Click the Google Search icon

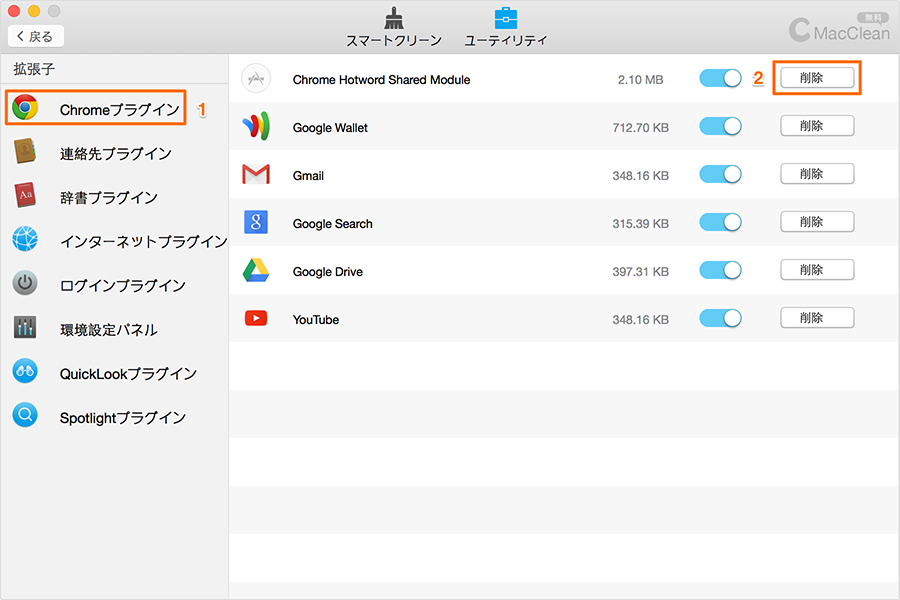256,222
